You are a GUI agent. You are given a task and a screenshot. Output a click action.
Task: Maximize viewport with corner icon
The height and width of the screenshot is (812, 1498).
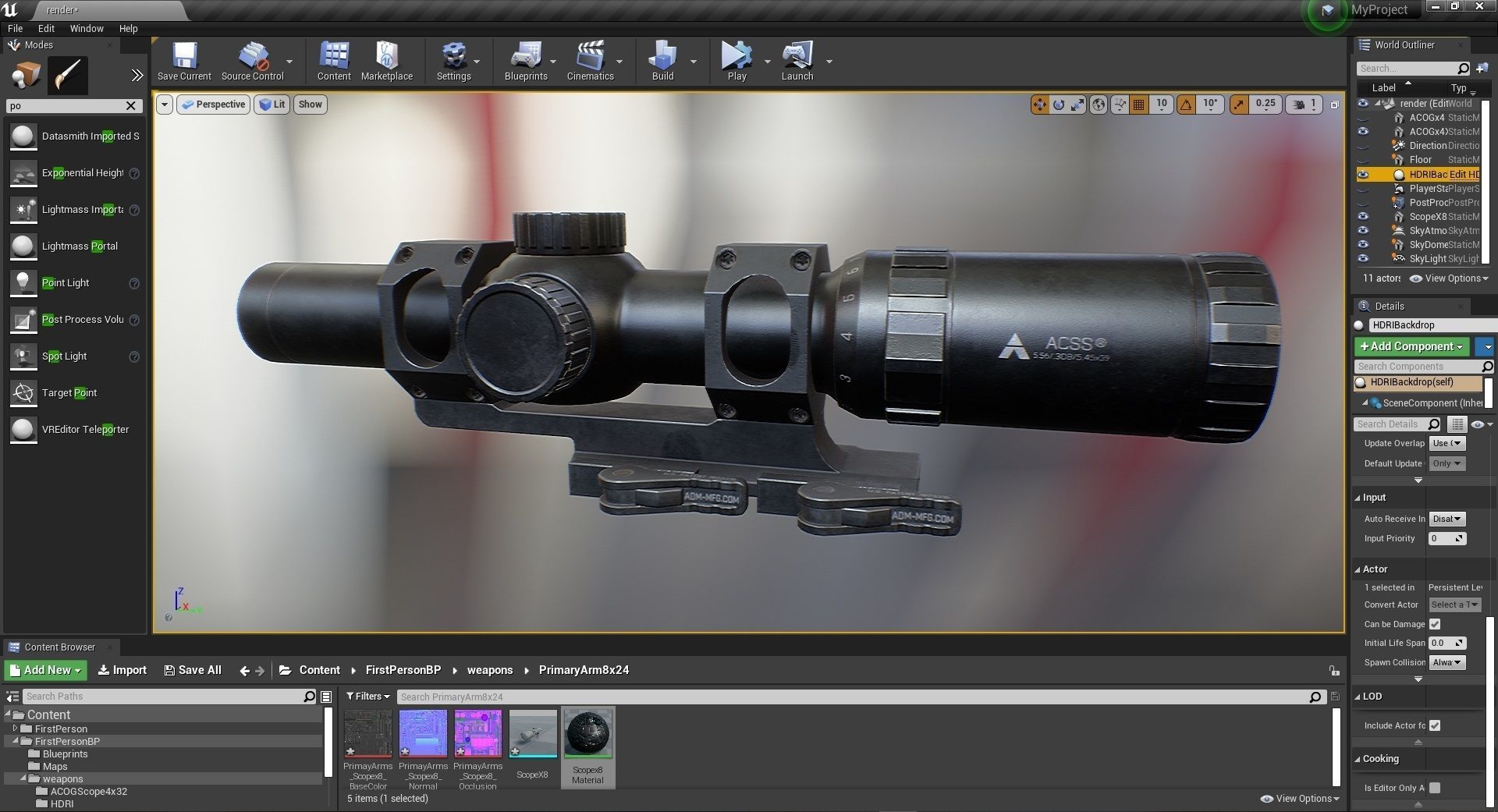1335,104
